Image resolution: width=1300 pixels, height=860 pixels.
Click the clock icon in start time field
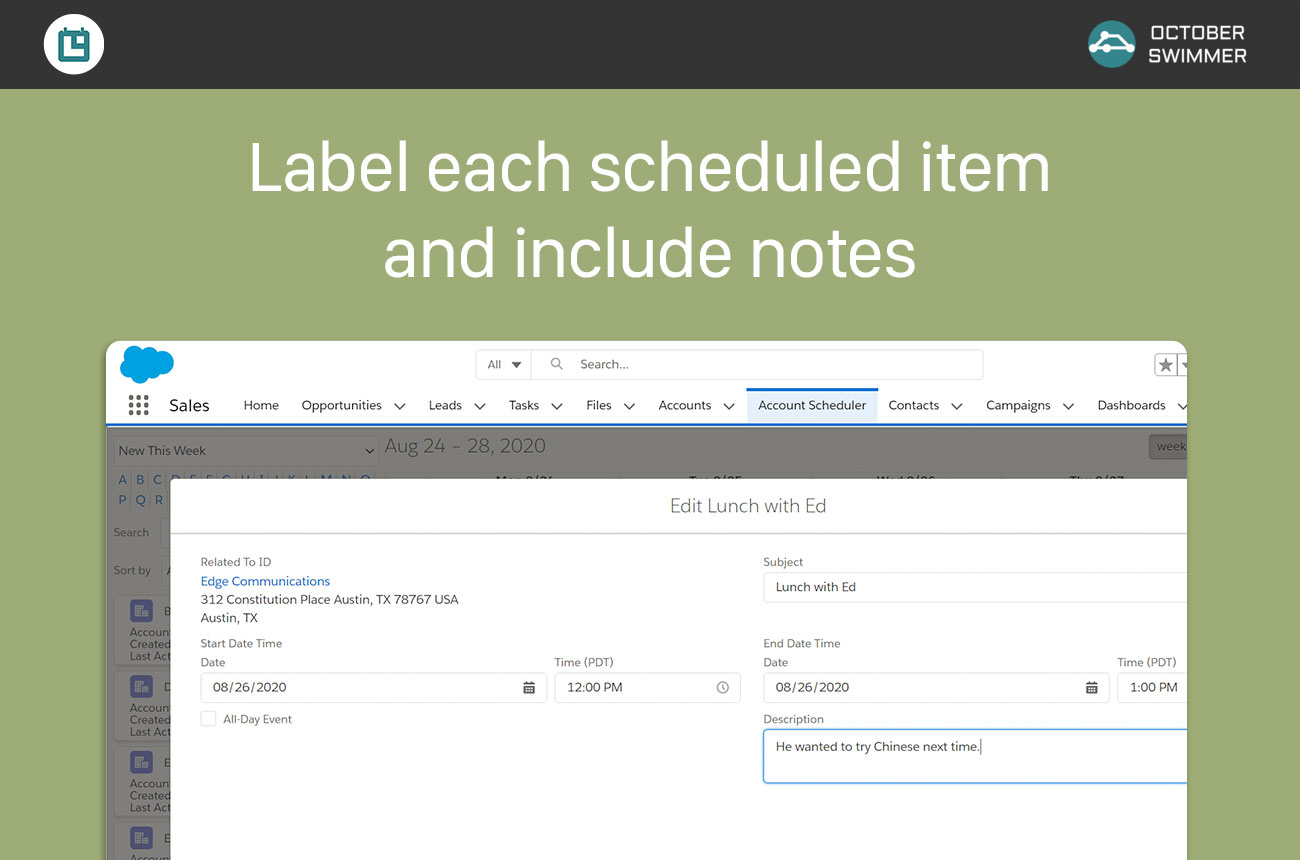723,688
